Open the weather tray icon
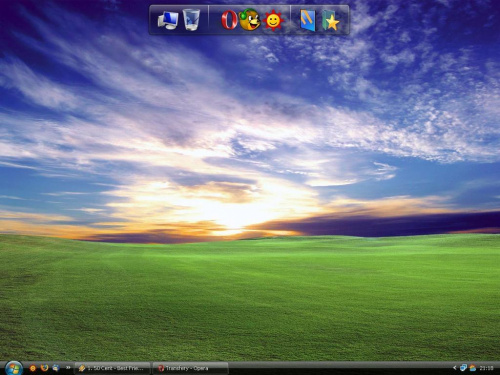This screenshot has height=375, width=500. 472,368
